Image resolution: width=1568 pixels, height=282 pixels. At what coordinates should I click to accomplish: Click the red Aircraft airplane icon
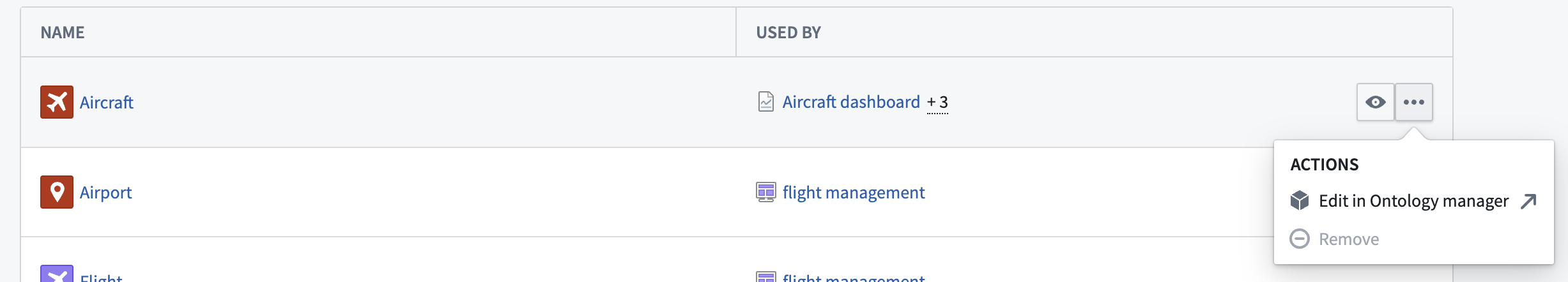click(x=57, y=102)
